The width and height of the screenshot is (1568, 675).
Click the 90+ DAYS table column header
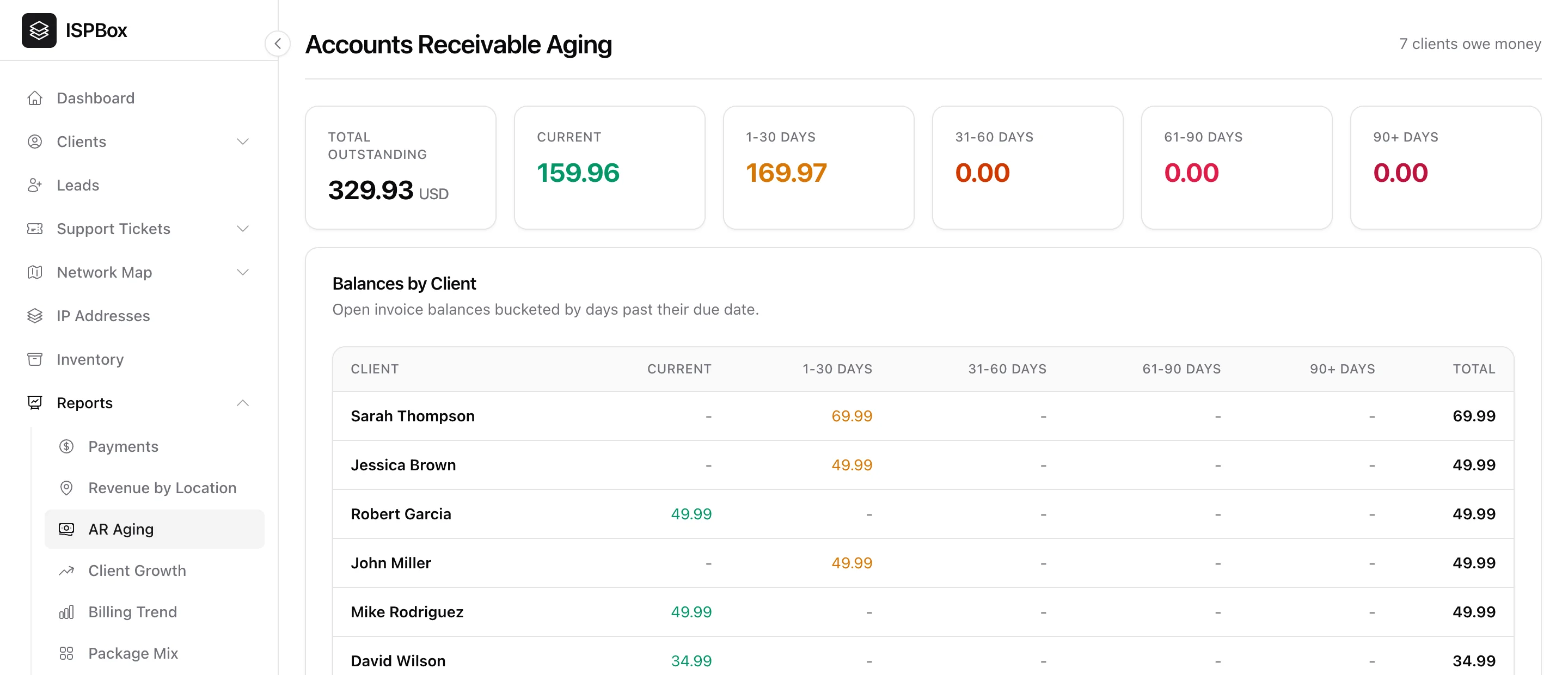point(1342,369)
